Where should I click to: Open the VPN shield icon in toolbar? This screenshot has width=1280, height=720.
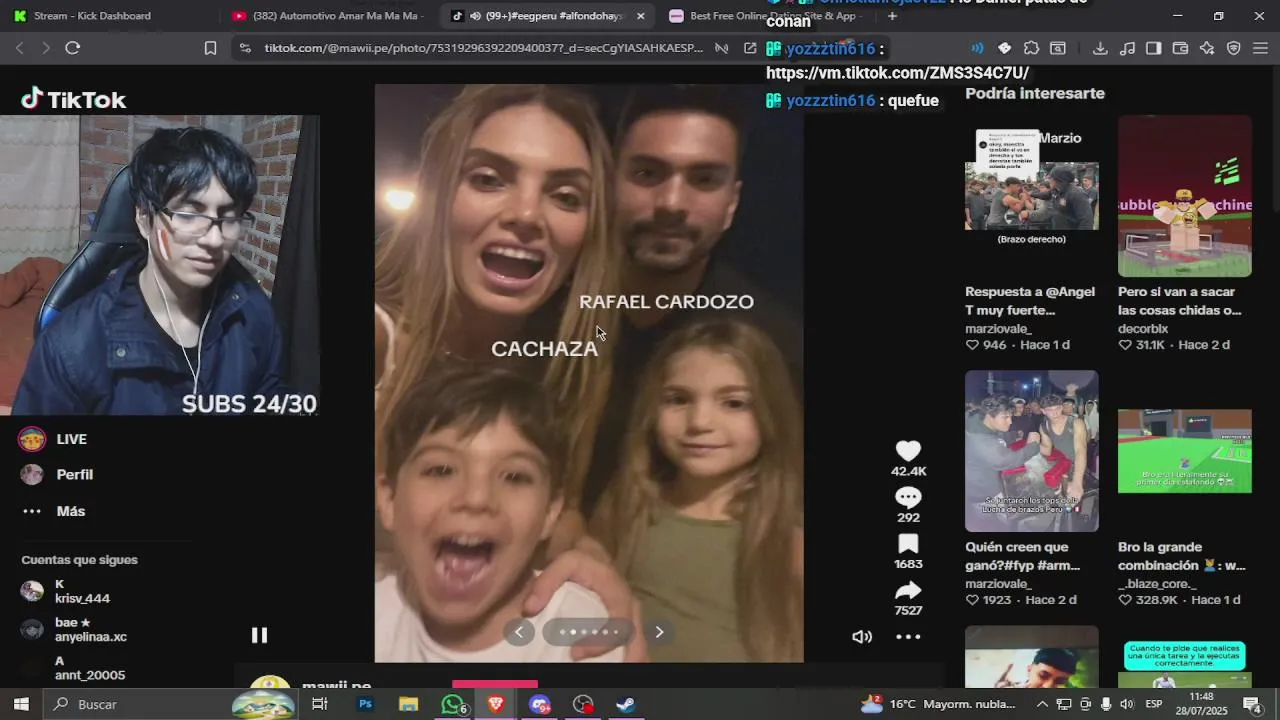tap(1233, 48)
